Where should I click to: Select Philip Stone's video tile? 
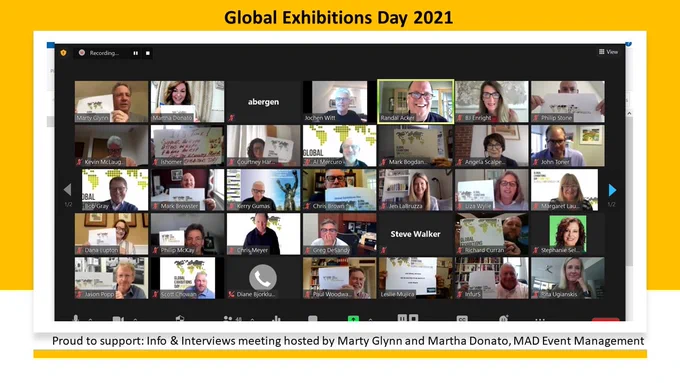pyautogui.click(x=568, y=101)
